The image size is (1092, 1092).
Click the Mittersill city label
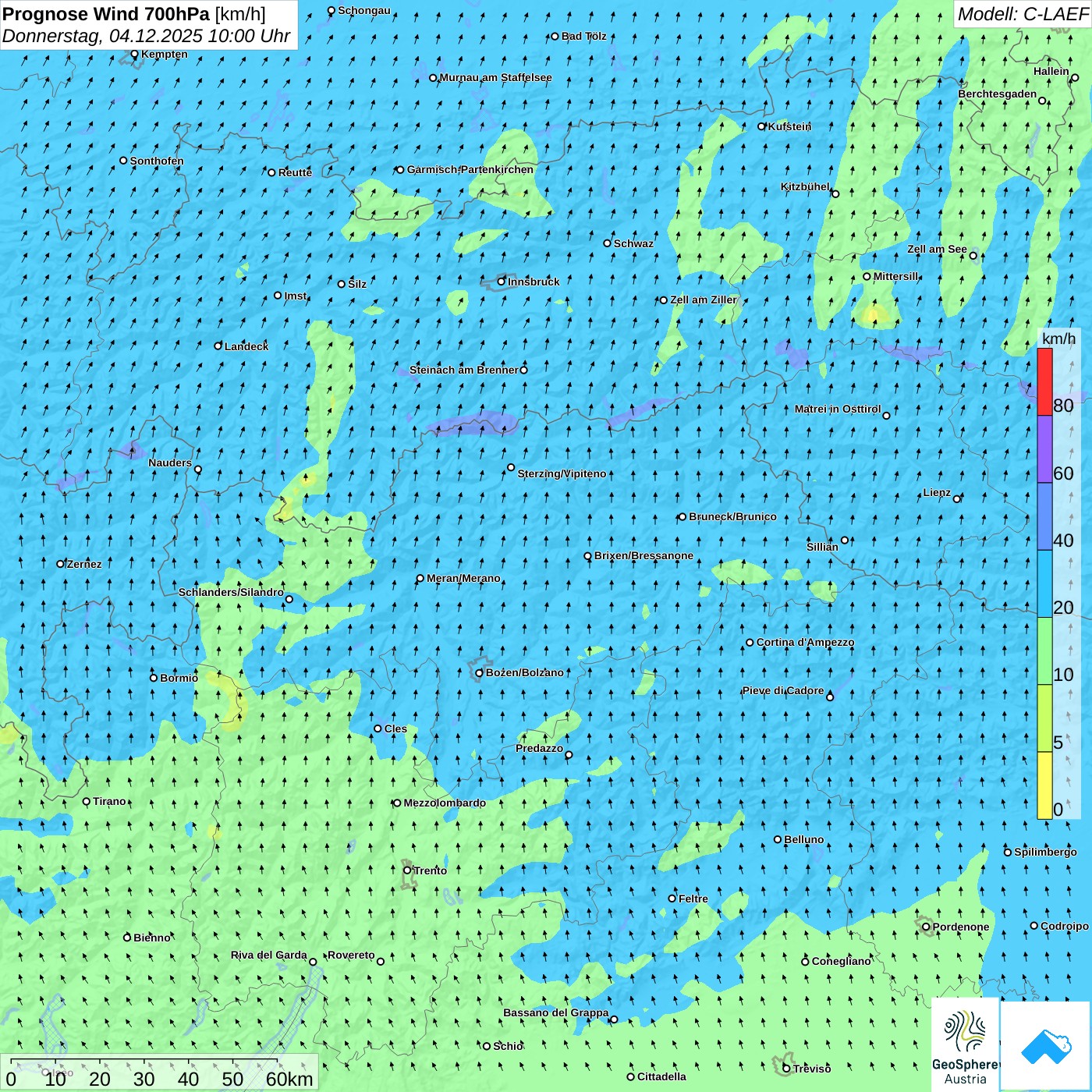click(x=895, y=276)
